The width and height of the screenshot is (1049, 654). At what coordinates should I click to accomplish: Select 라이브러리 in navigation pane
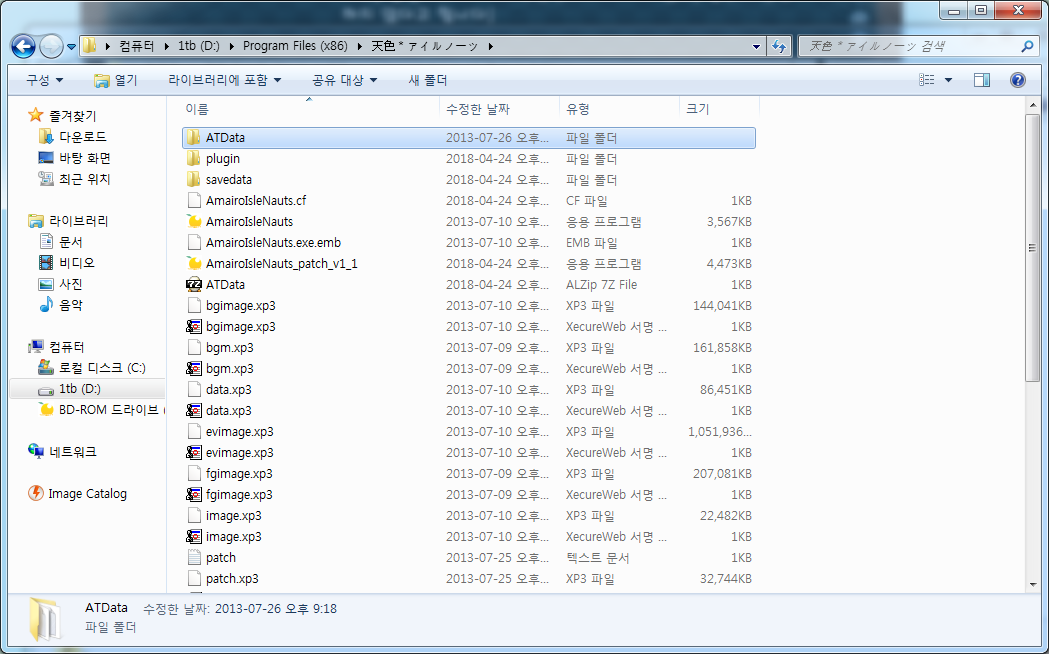(78, 221)
